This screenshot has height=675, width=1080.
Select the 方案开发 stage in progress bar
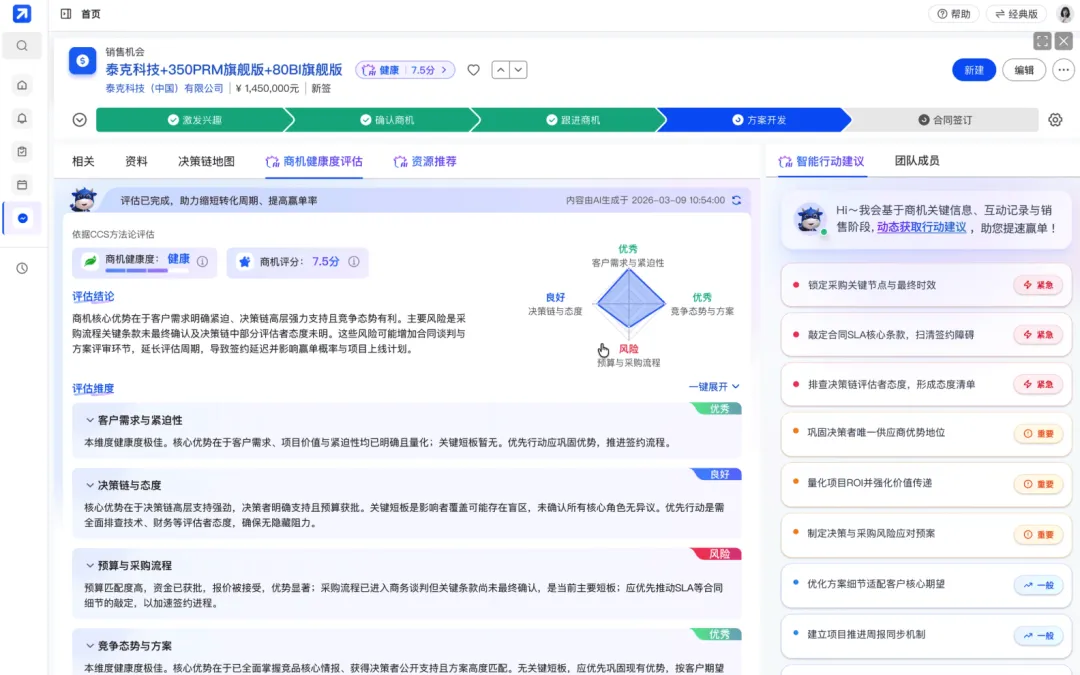[x=759, y=120]
